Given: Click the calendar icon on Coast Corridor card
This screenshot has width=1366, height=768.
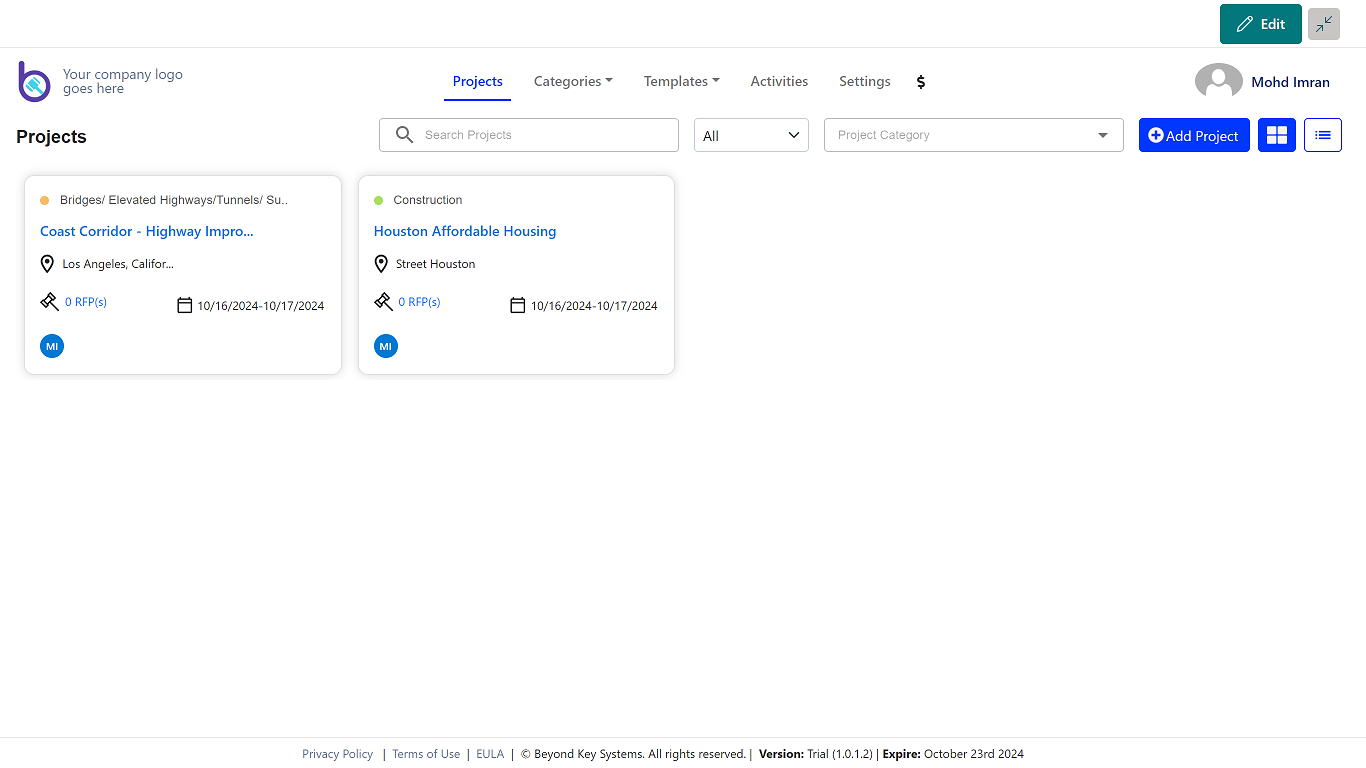Looking at the screenshot, I should (184, 305).
